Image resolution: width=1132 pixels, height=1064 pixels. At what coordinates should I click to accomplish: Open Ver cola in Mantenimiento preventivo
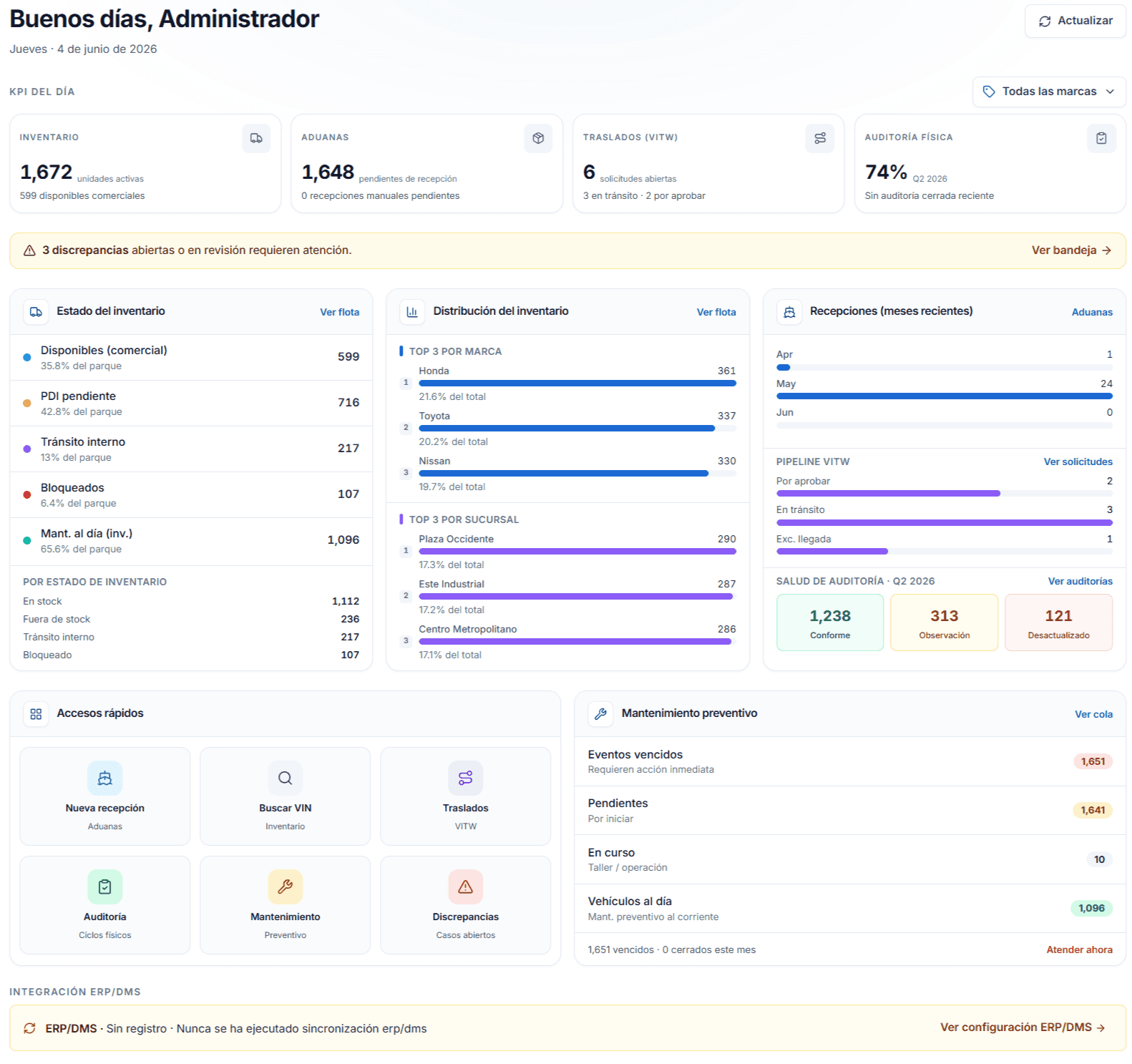click(1093, 714)
